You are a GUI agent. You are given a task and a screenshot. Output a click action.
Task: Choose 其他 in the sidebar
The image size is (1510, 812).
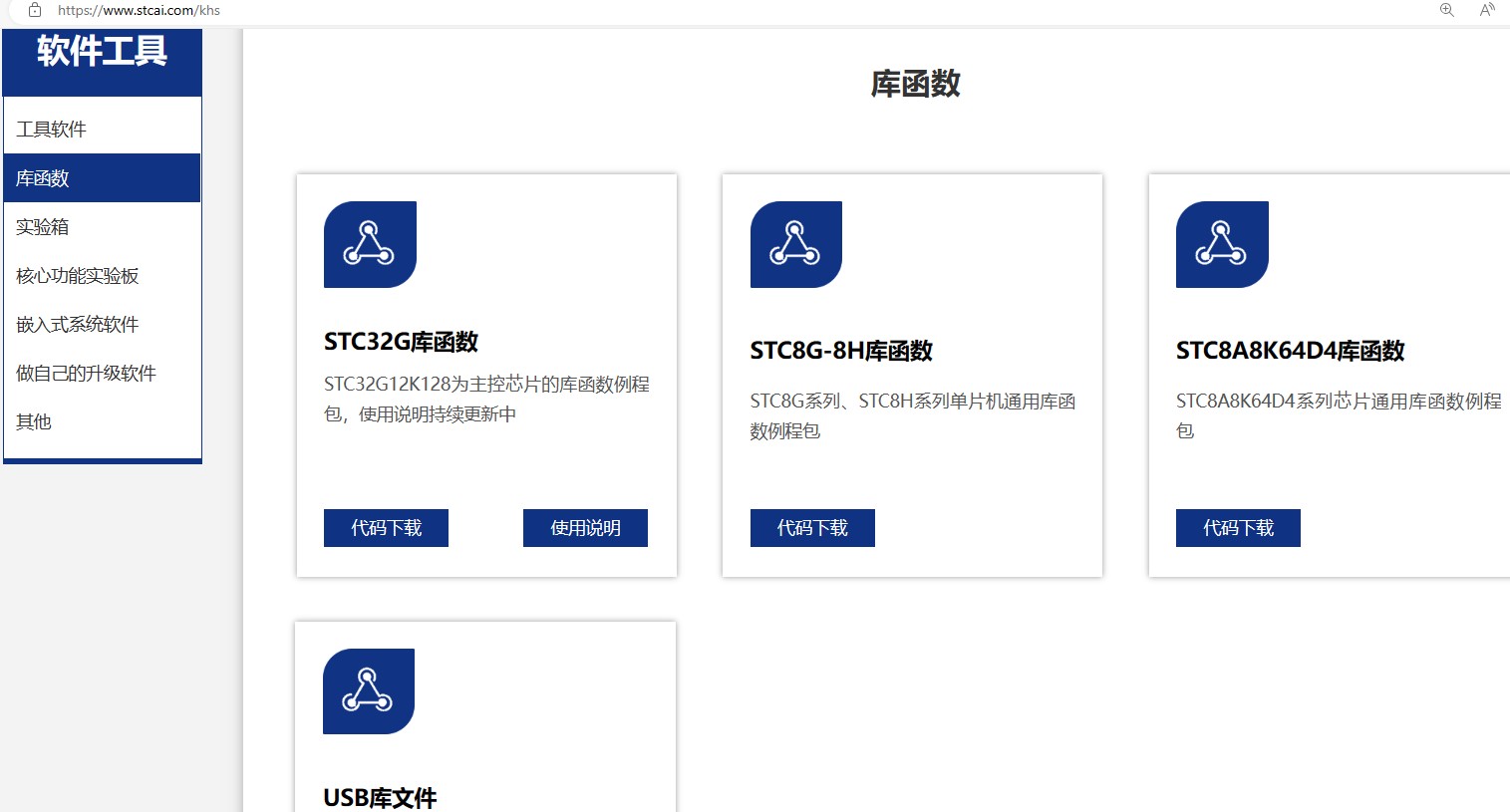[x=103, y=422]
